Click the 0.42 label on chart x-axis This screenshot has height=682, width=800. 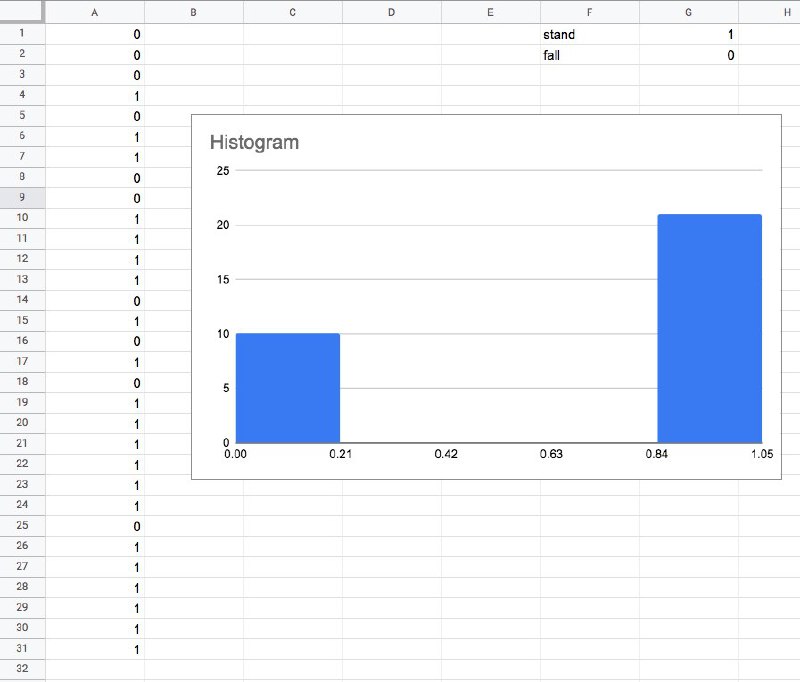(x=446, y=455)
